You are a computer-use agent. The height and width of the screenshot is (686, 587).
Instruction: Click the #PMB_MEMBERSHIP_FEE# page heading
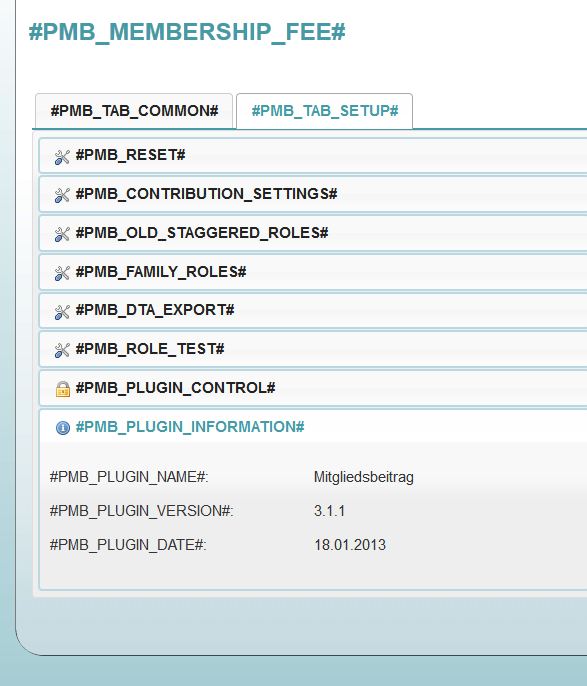click(x=187, y=32)
